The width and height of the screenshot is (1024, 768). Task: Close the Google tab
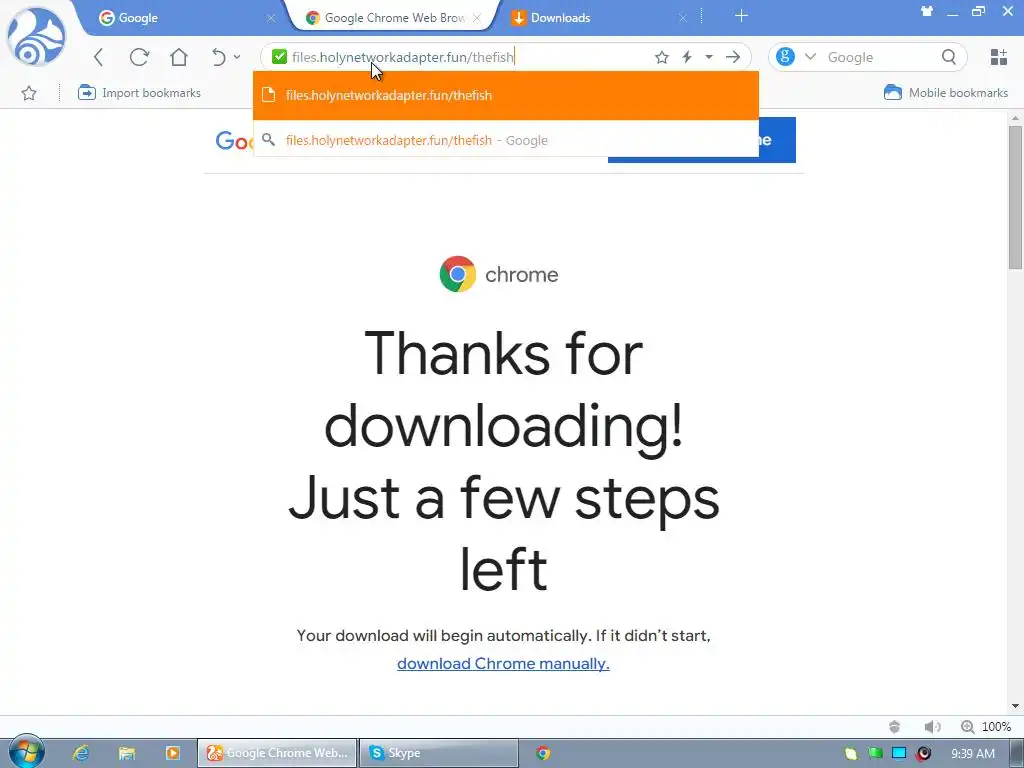pos(270,18)
